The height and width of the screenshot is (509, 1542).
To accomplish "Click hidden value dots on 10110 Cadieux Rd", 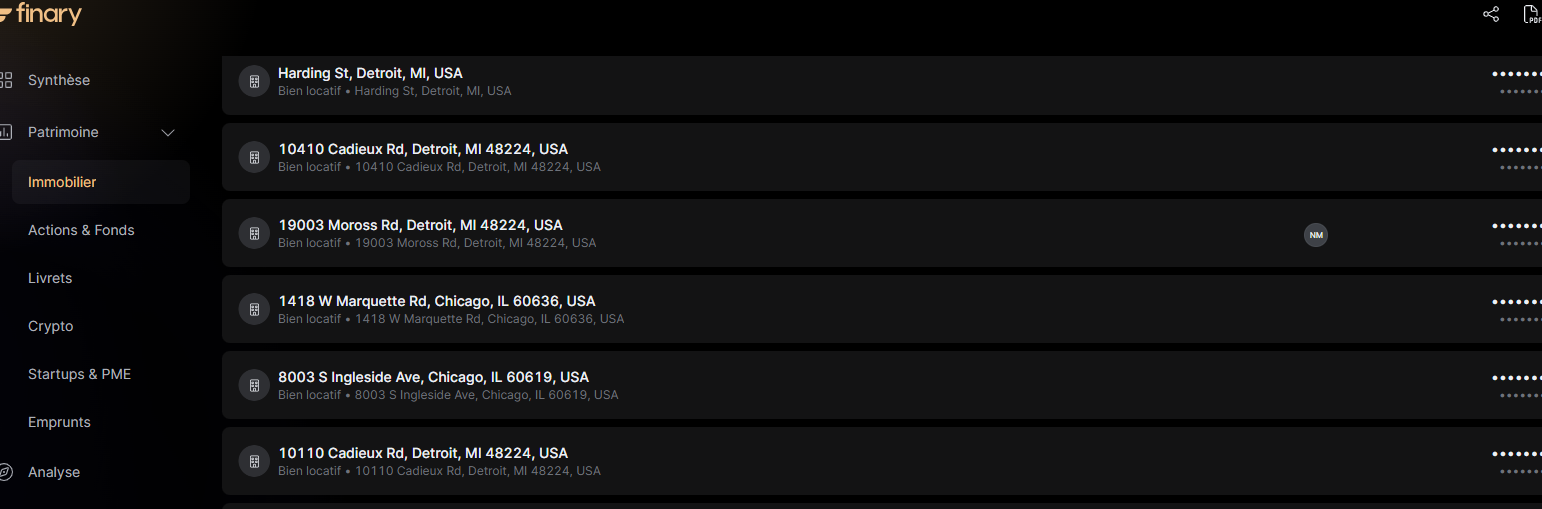I will coord(1517,454).
